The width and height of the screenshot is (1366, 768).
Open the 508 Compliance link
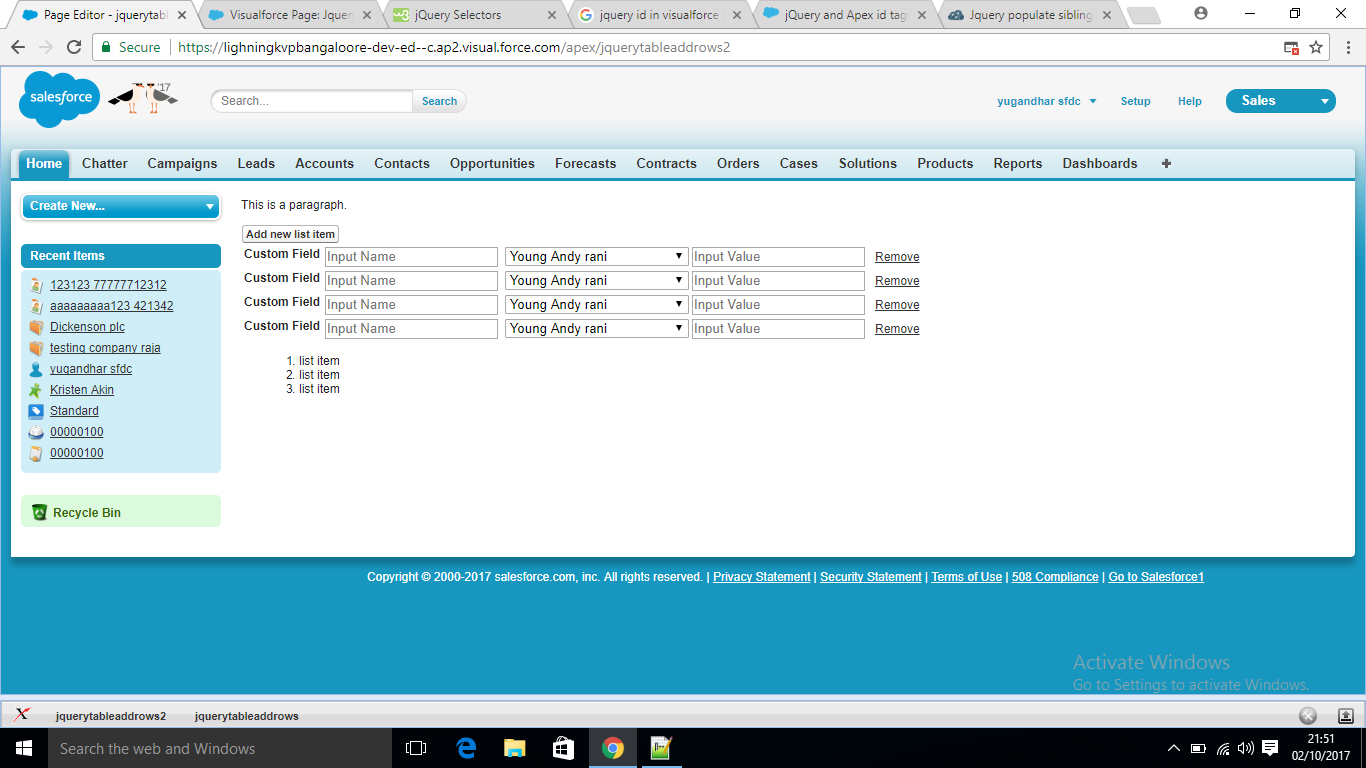[x=1055, y=577]
